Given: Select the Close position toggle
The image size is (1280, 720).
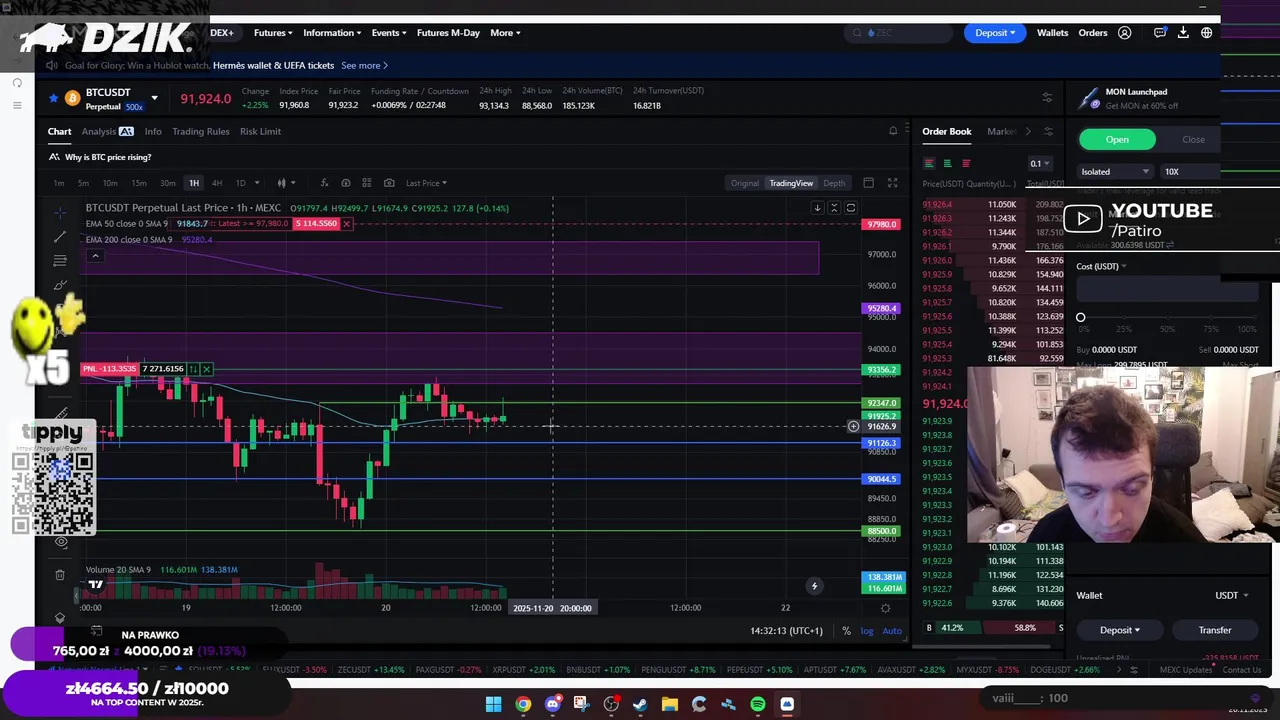Looking at the screenshot, I should [1193, 140].
